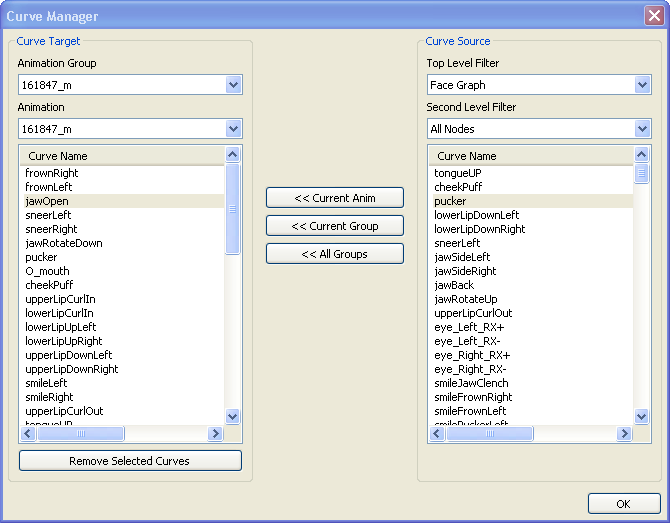Select O_mouth in the target curve list
Viewport: 670px width, 523px height.
pos(47,271)
